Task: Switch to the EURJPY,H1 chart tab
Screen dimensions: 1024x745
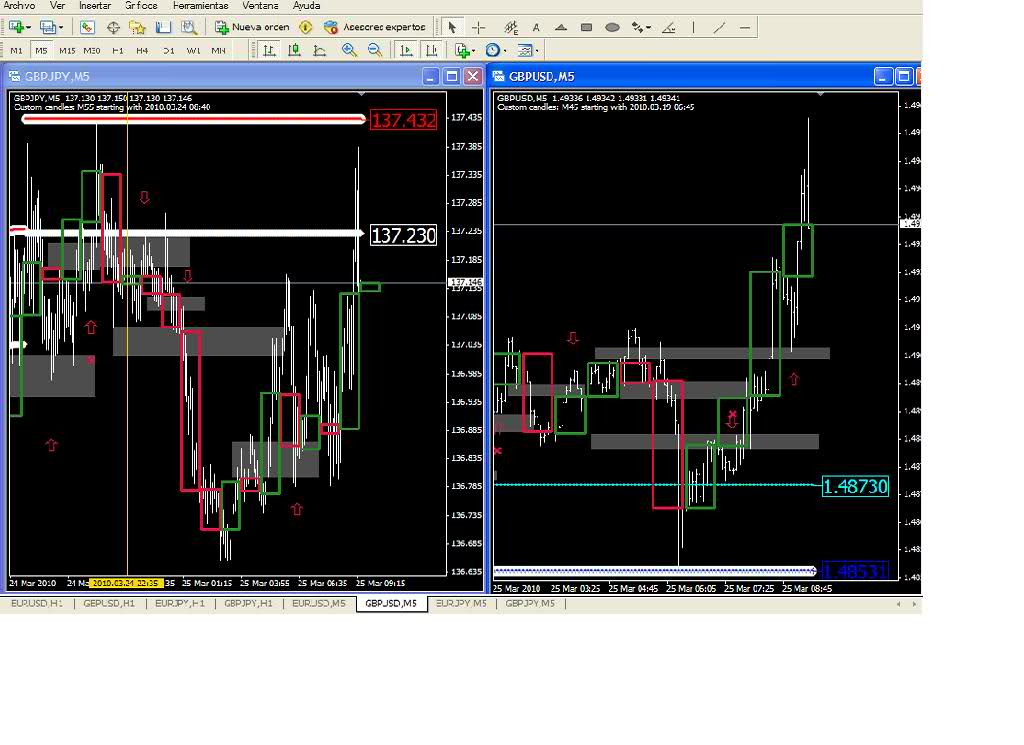Action: click(180, 603)
